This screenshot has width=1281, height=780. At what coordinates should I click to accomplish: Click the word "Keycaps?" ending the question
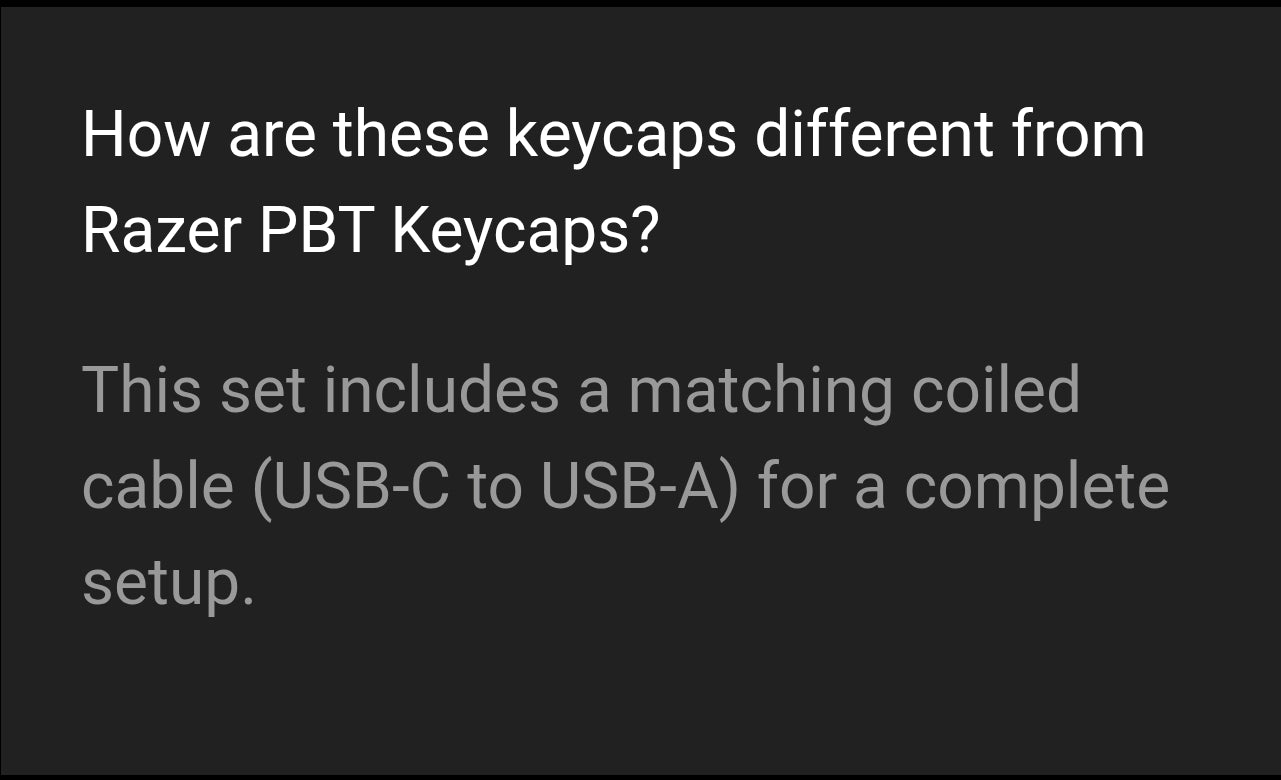[525, 231]
